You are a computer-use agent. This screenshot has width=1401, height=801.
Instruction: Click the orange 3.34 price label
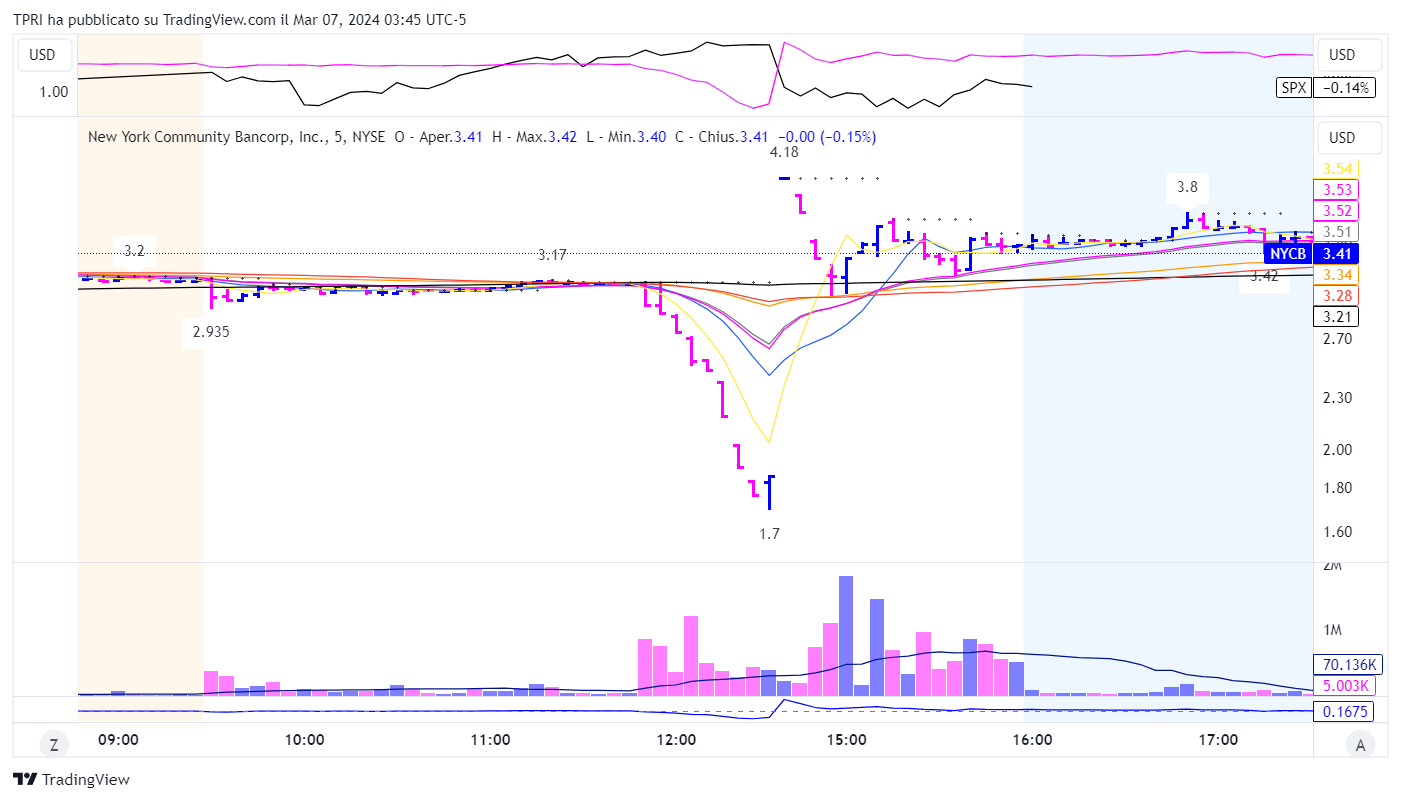click(1337, 275)
